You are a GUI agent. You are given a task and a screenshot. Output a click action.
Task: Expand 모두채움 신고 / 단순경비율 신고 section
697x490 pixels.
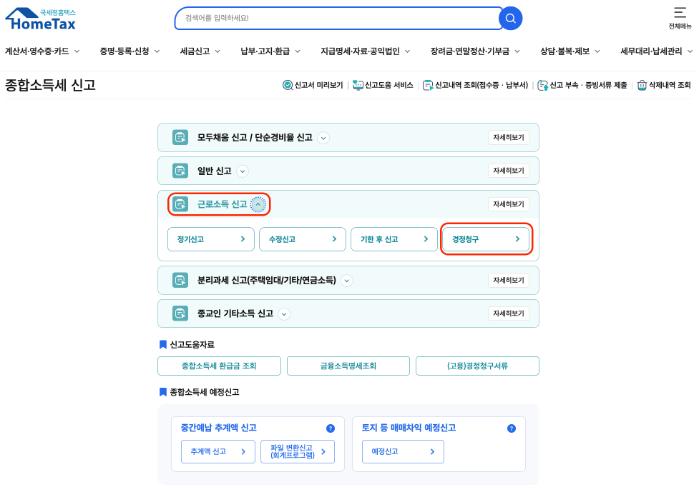[324, 138]
